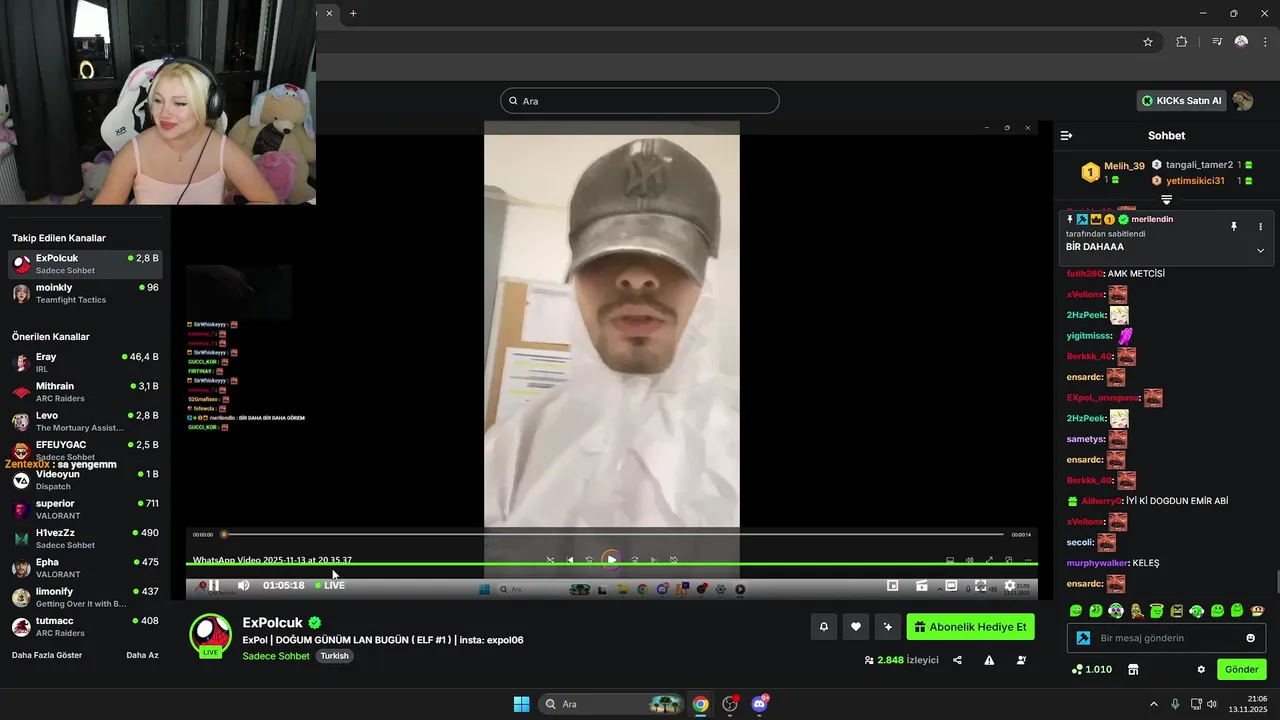Open moinkly channel in sidebar
1280x720 pixels.
tap(85, 293)
